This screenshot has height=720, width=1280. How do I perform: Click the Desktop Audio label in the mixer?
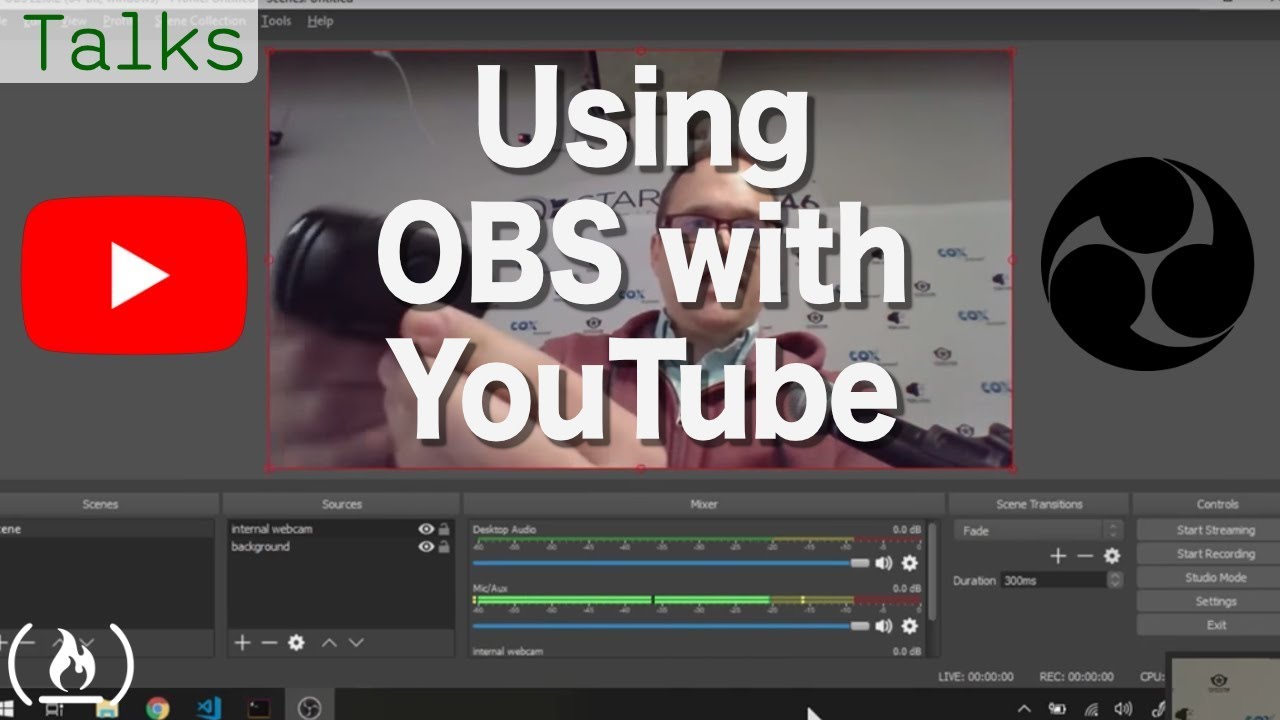(x=504, y=529)
